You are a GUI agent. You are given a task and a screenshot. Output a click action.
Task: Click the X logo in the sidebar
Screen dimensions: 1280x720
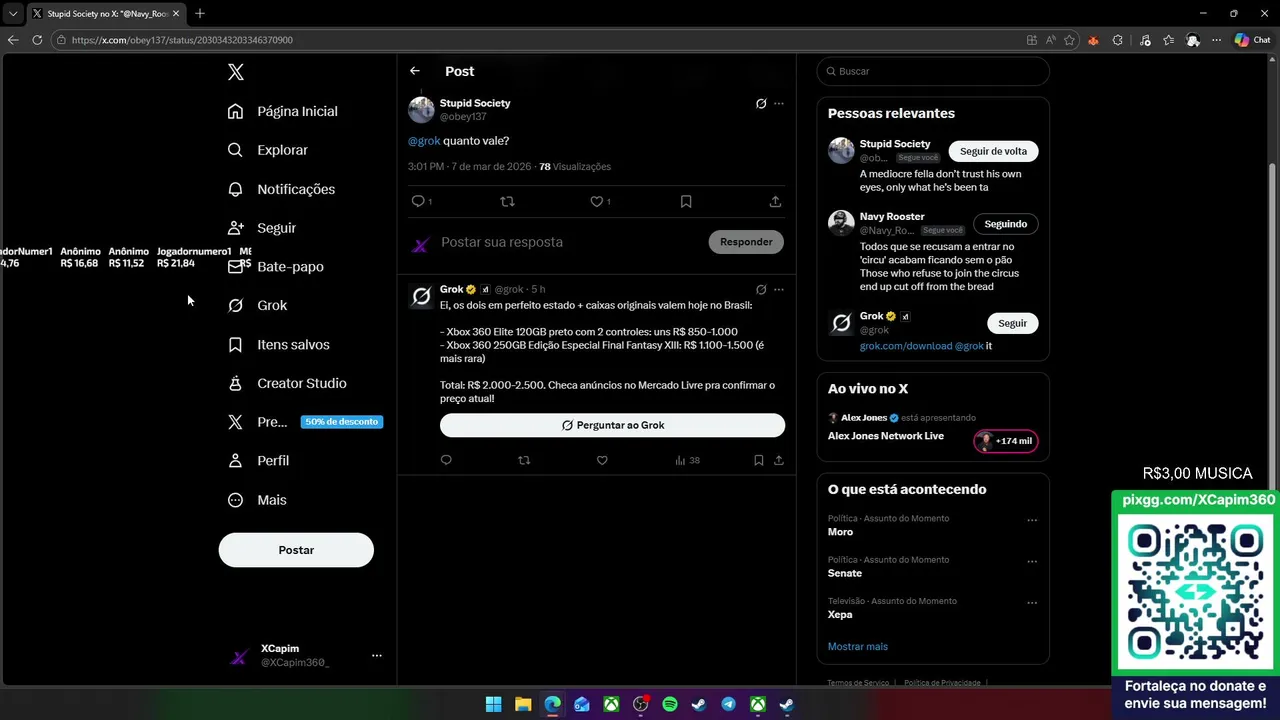point(235,72)
